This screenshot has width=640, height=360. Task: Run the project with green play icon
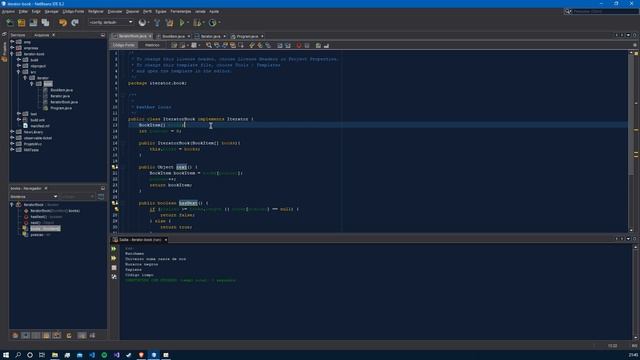click(x=182, y=23)
